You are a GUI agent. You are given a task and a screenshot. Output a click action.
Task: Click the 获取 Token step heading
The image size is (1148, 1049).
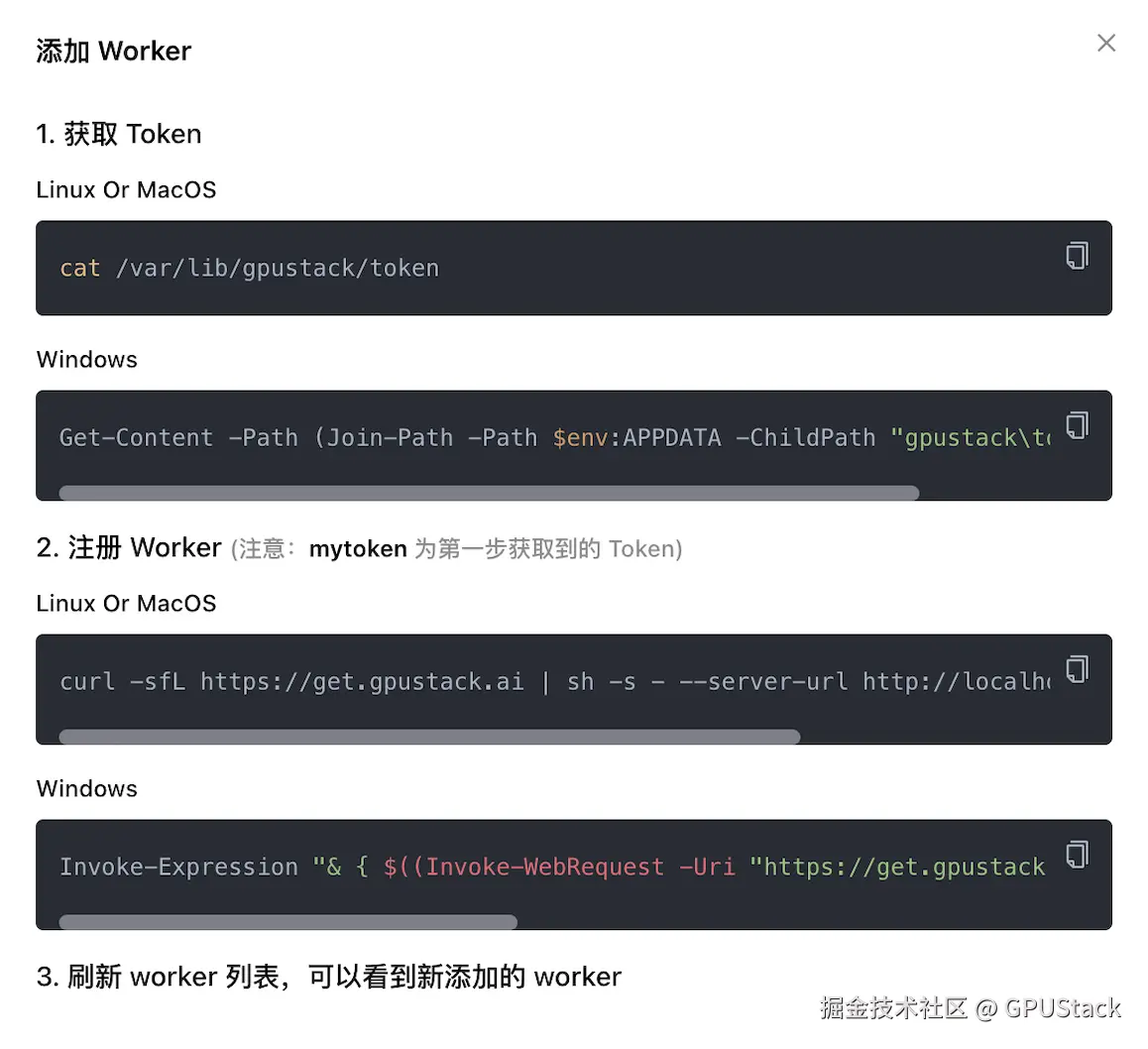point(118,134)
